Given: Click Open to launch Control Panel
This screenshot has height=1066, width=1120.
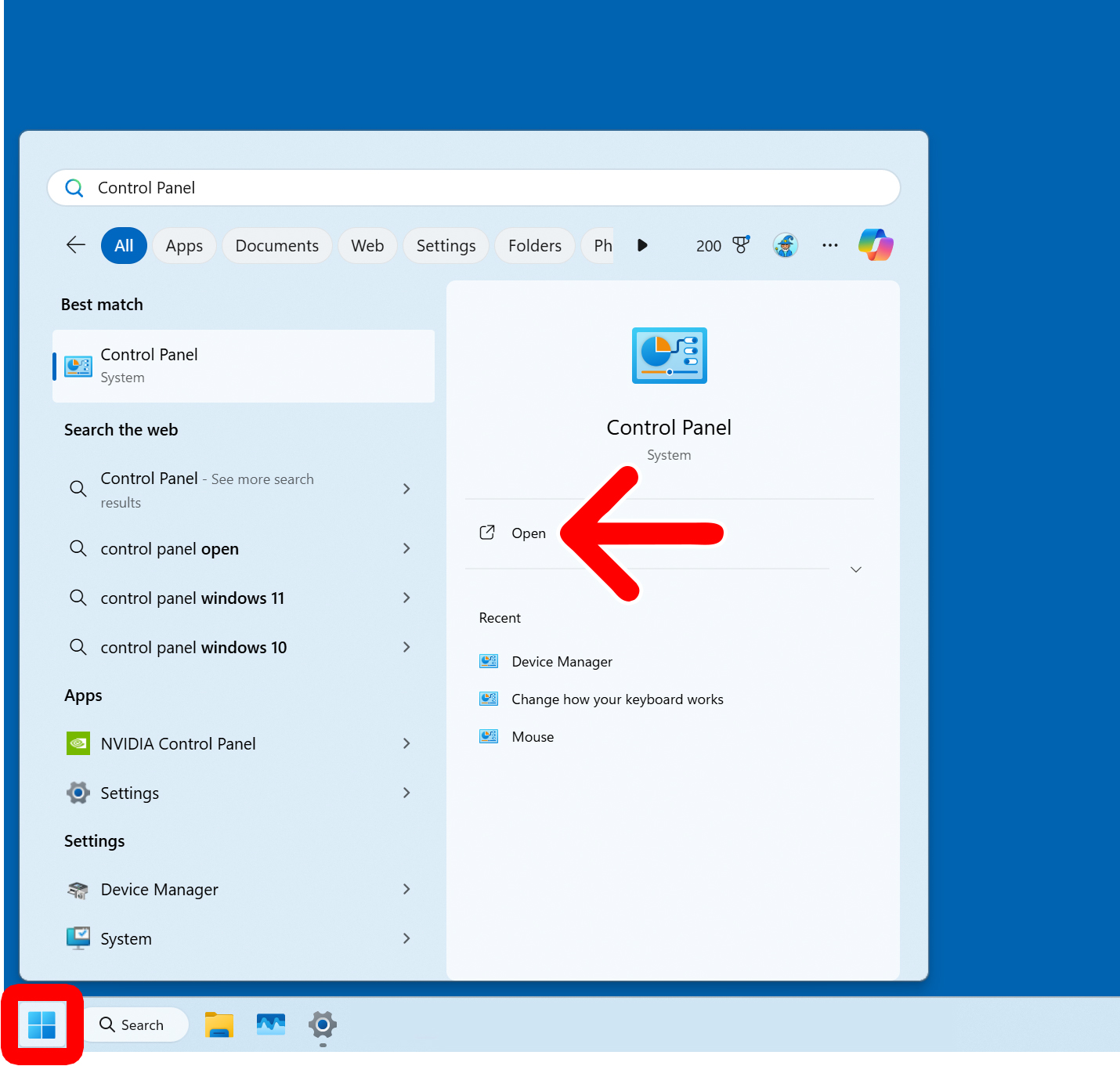Looking at the screenshot, I should (x=528, y=533).
